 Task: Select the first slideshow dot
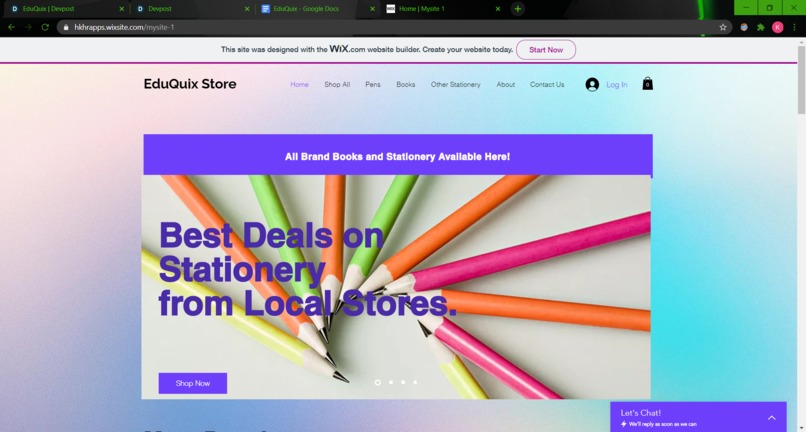click(378, 382)
